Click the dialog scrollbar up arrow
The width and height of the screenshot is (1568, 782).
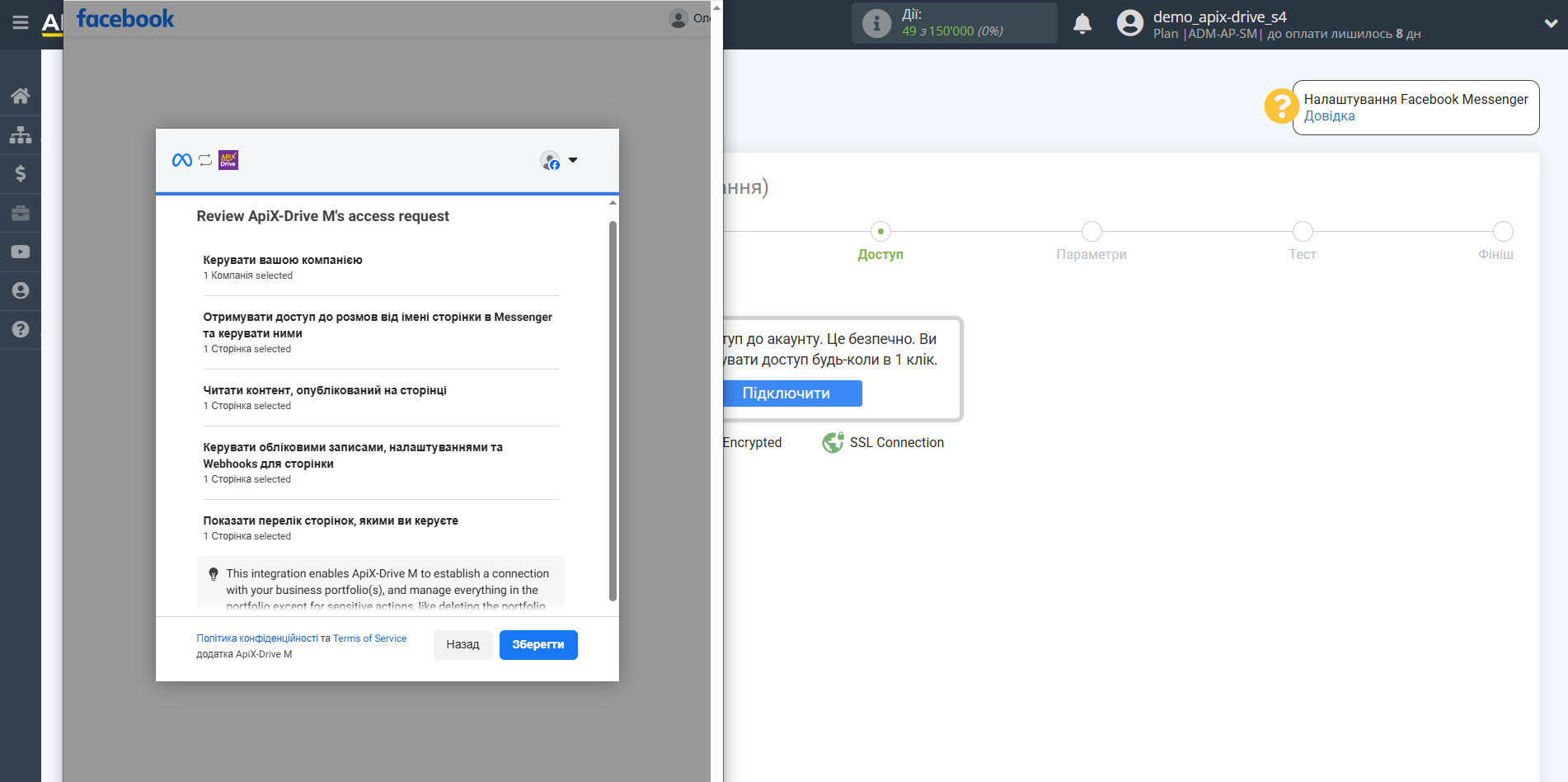tap(613, 202)
